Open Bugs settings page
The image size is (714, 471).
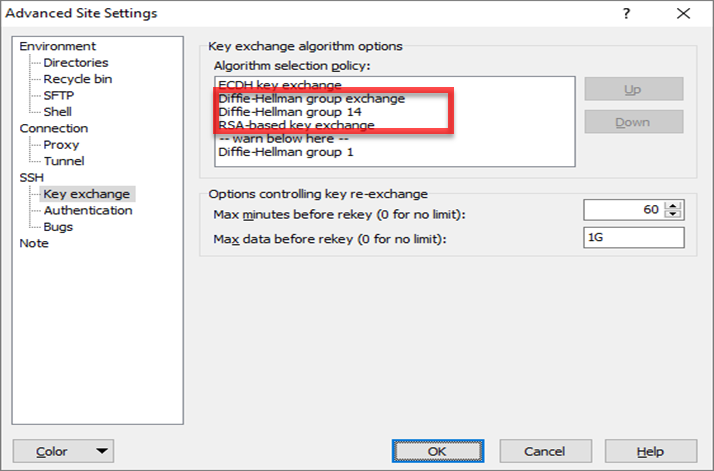(58, 227)
